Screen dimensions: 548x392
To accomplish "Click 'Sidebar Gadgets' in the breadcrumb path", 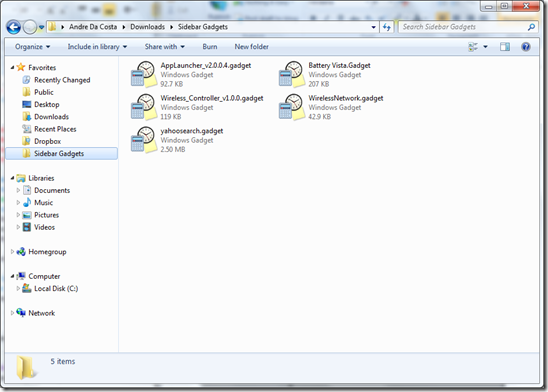I will click(x=203, y=27).
